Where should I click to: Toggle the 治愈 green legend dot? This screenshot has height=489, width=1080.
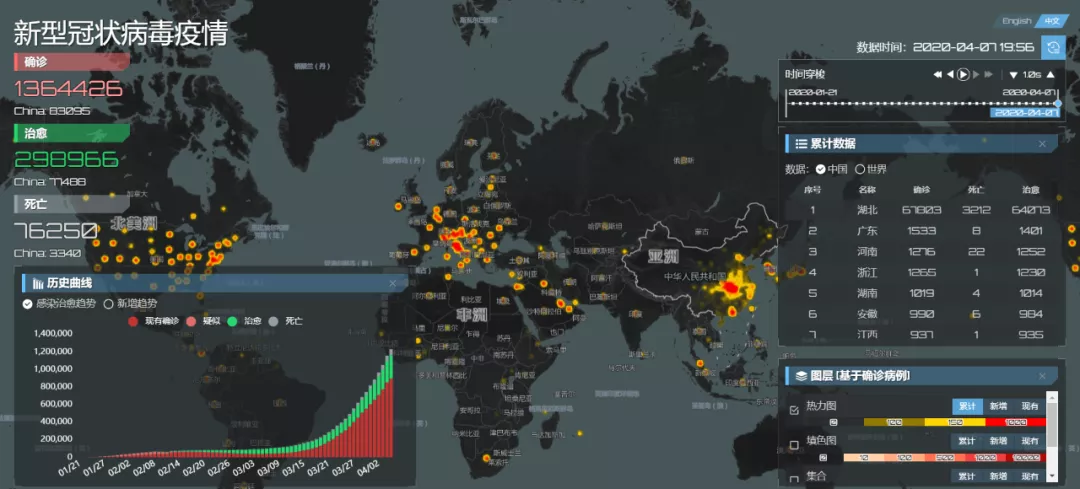(x=232, y=321)
